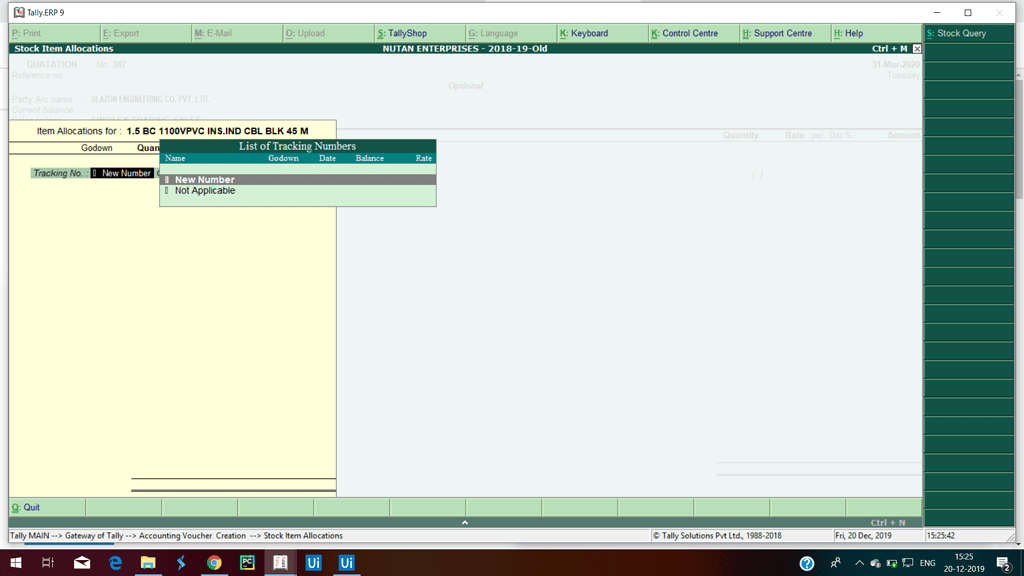Expand the calculator panel with the up arrow

tap(465, 522)
